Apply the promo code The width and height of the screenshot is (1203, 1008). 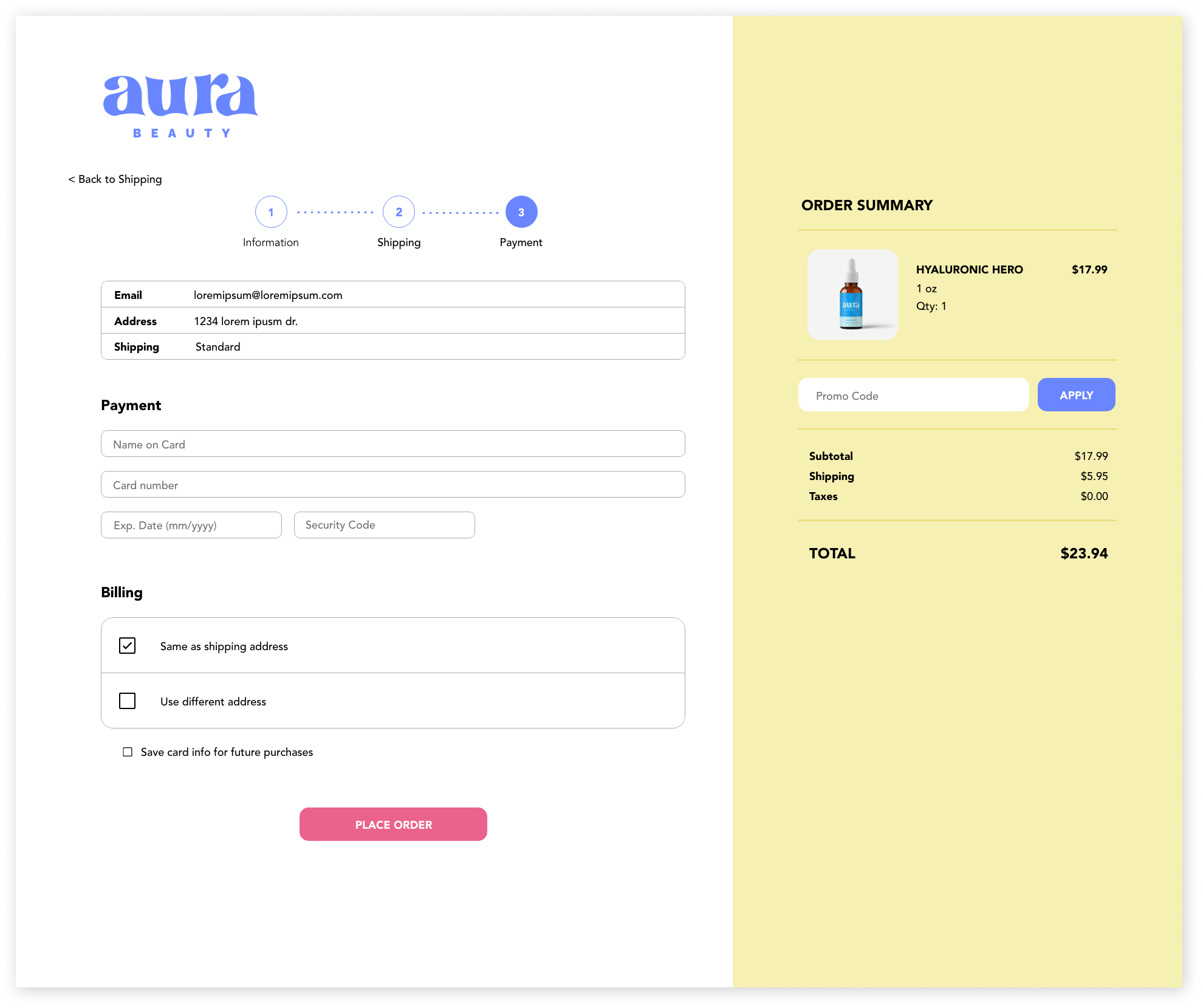coord(1076,395)
